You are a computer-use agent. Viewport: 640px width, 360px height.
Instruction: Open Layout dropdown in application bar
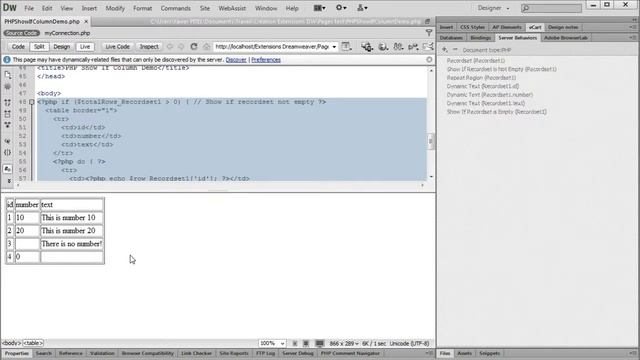320,8
